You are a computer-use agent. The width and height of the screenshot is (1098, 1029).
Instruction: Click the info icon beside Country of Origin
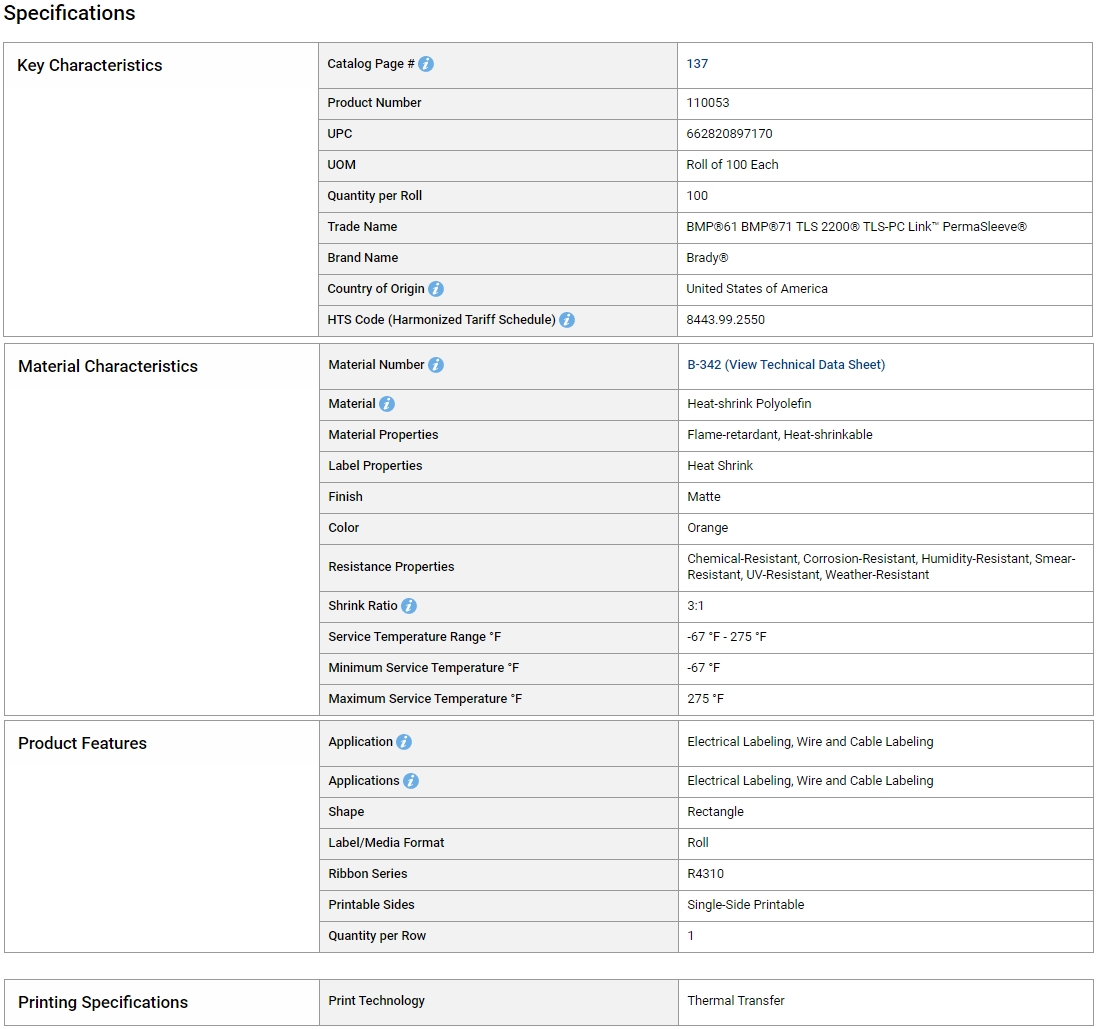tap(436, 289)
